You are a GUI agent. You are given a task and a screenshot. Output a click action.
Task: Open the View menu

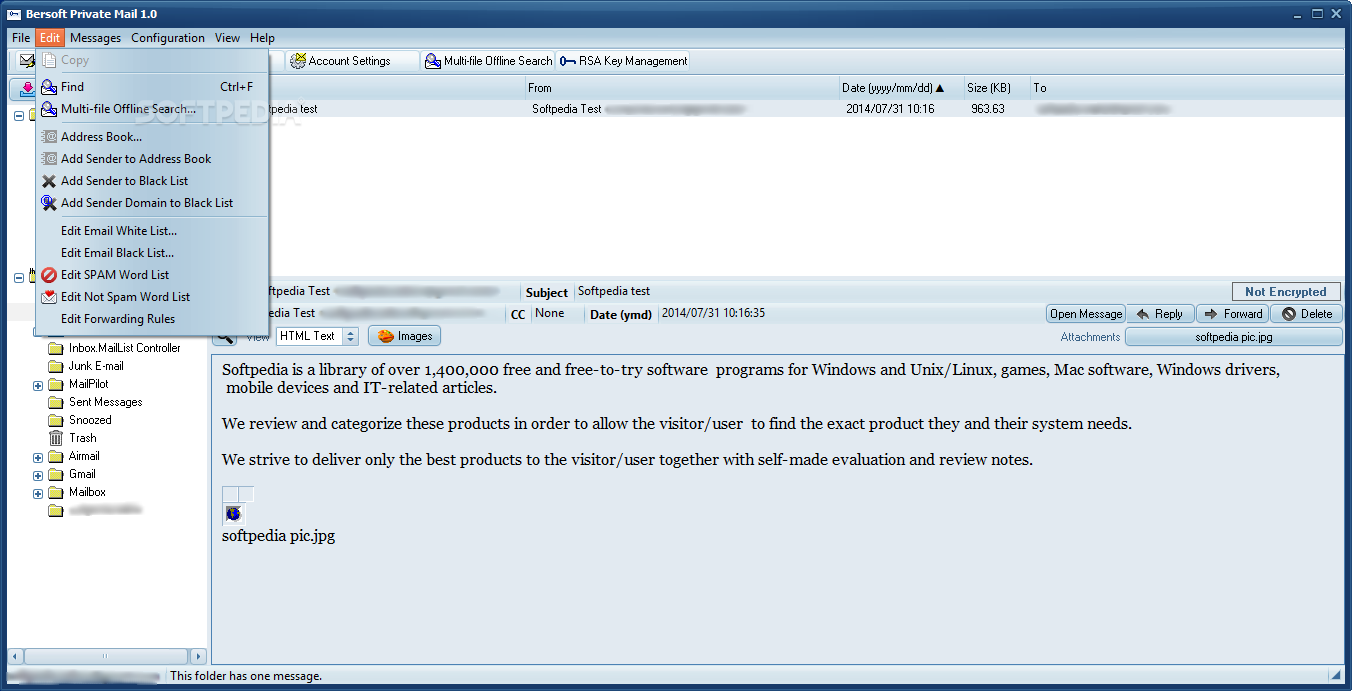tap(227, 38)
